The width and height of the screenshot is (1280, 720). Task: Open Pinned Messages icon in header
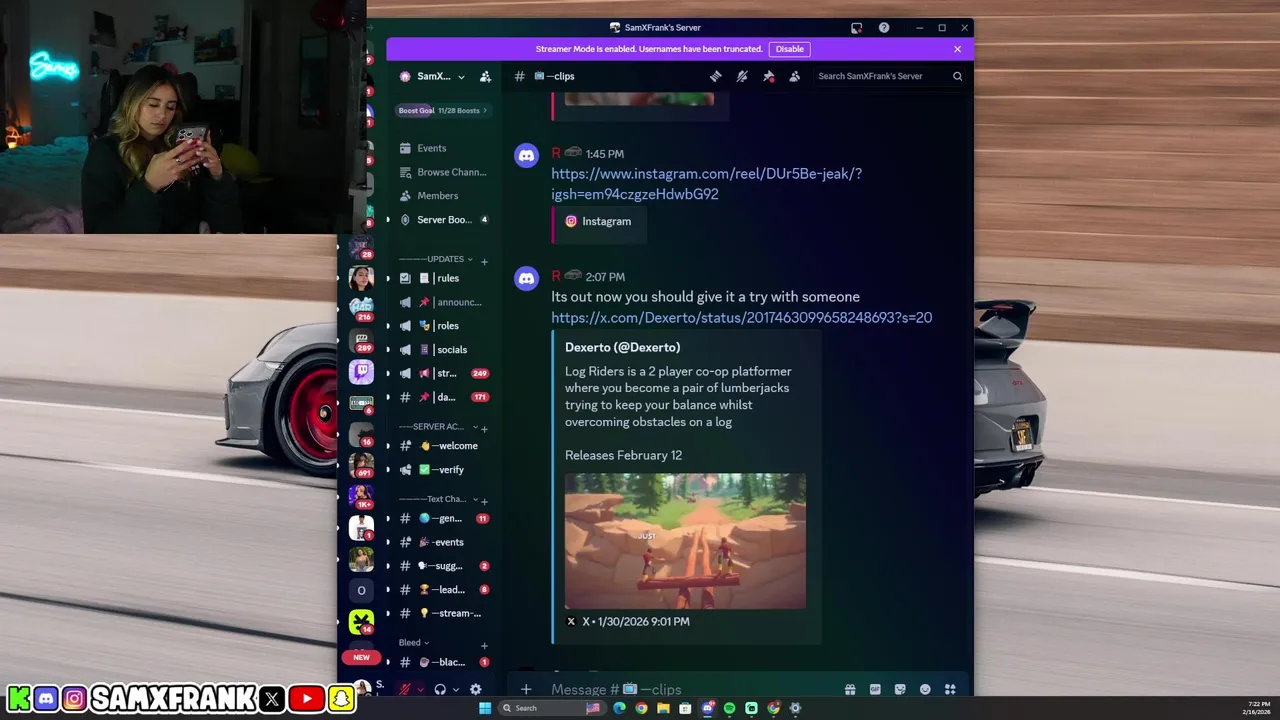pyautogui.click(x=768, y=76)
